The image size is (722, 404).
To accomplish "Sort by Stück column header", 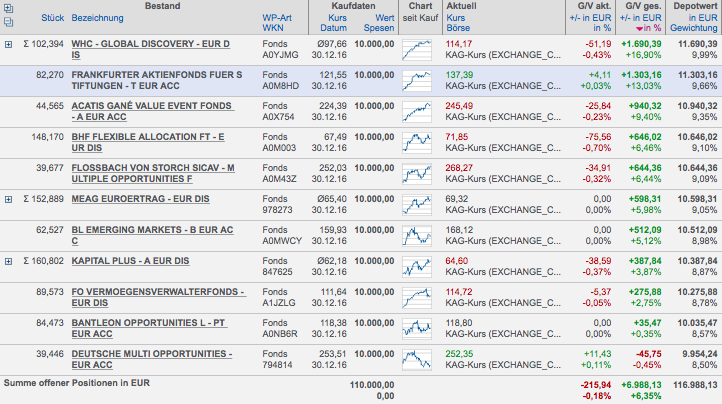I will 52,18.
